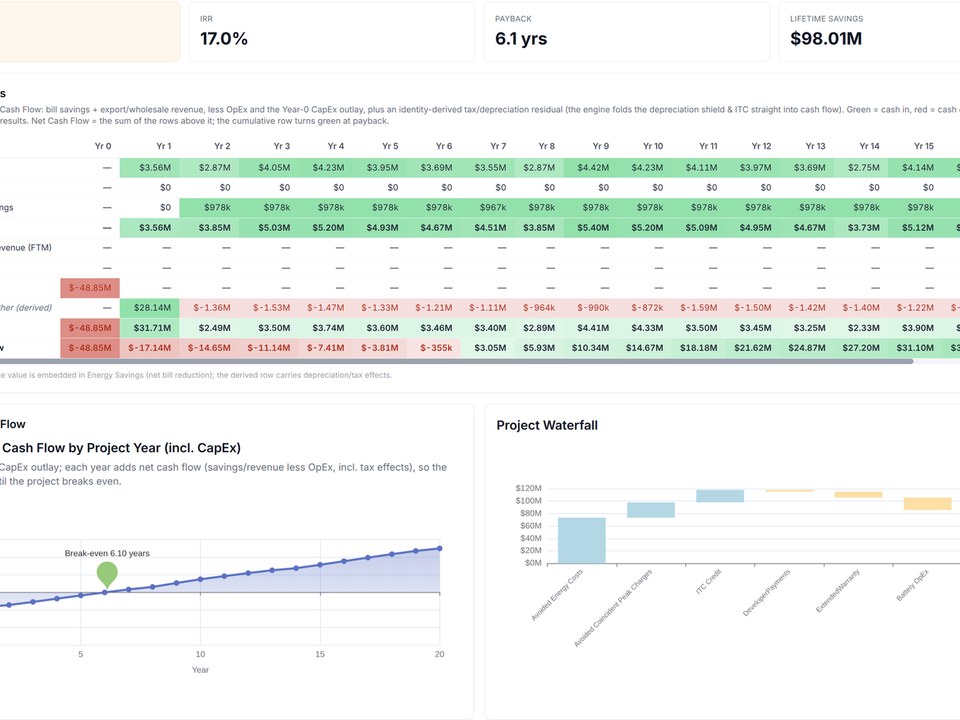Click the Break-even 6.10 years label
960x720 pixels.
coord(107,553)
